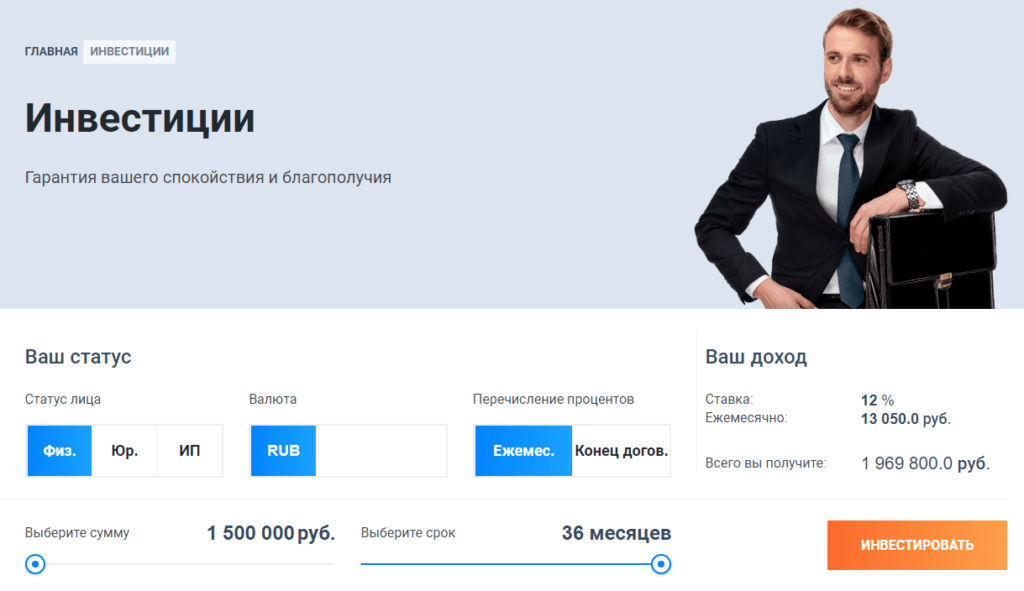Set interest payout to Конец догов.
The height and width of the screenshot is (591, 1024).
pyautogui.click(x=621, y=451)
